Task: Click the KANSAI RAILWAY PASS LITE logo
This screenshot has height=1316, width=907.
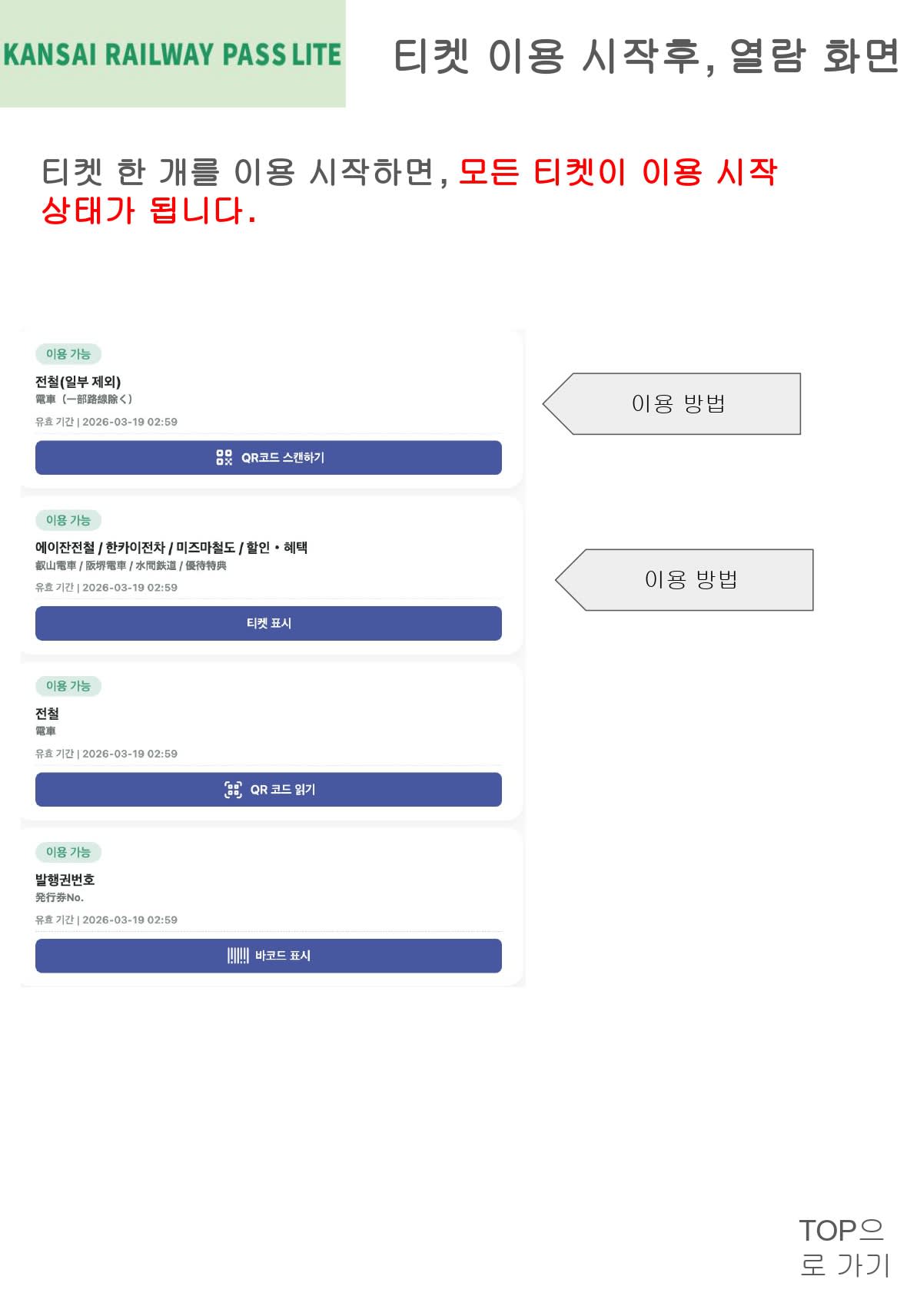Action: 172,55
